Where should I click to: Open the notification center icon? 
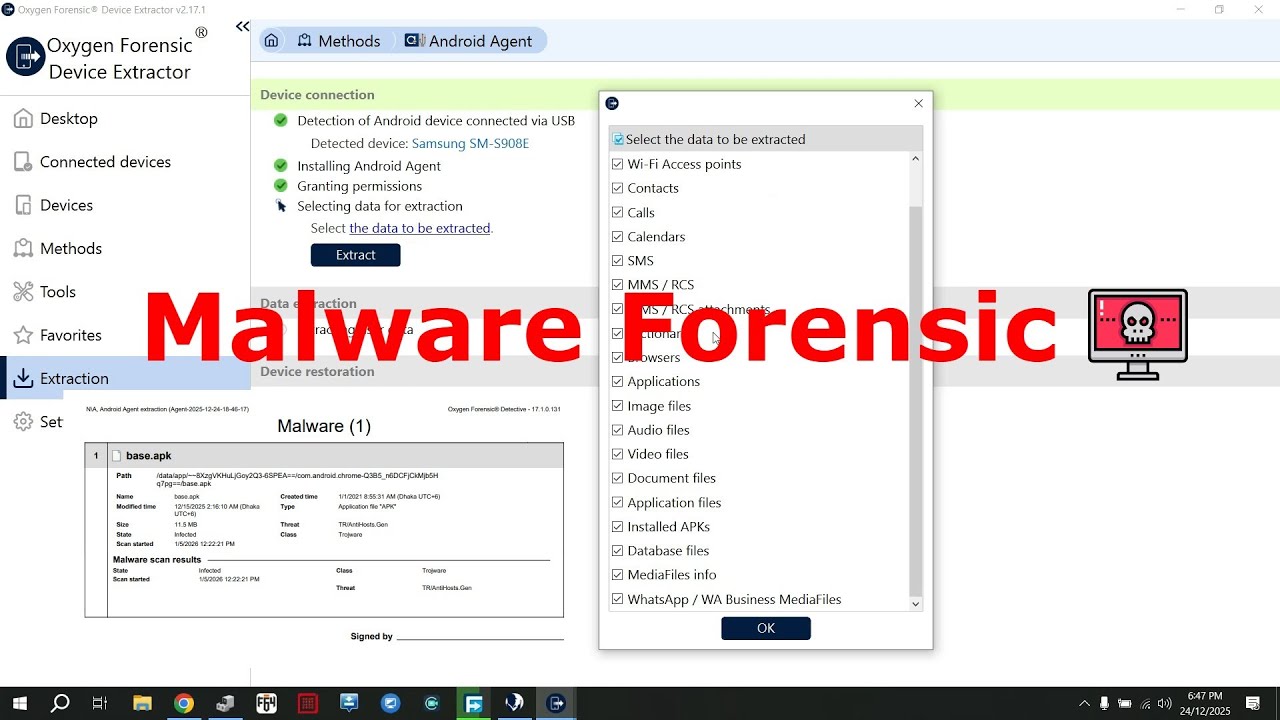pos(1253,704)
